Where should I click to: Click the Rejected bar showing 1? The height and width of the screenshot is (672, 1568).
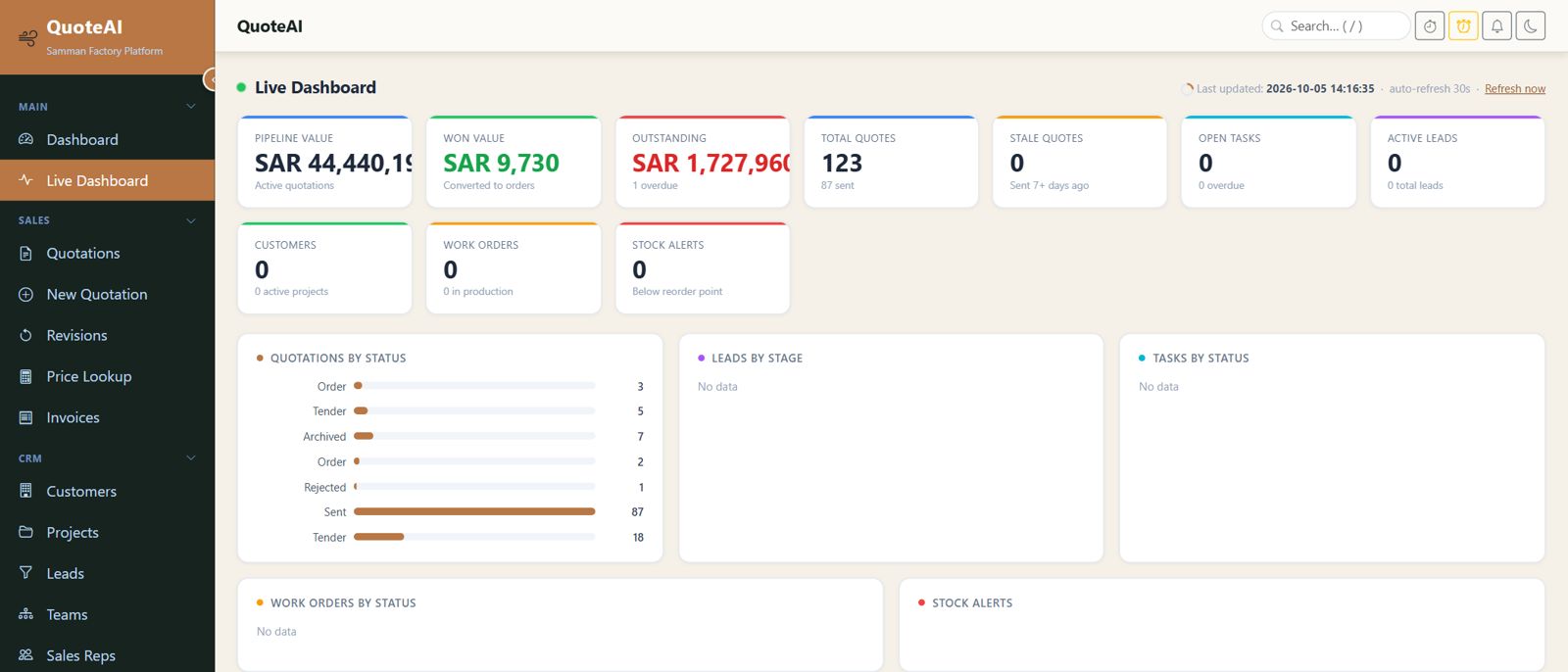(x=356, y=487)
